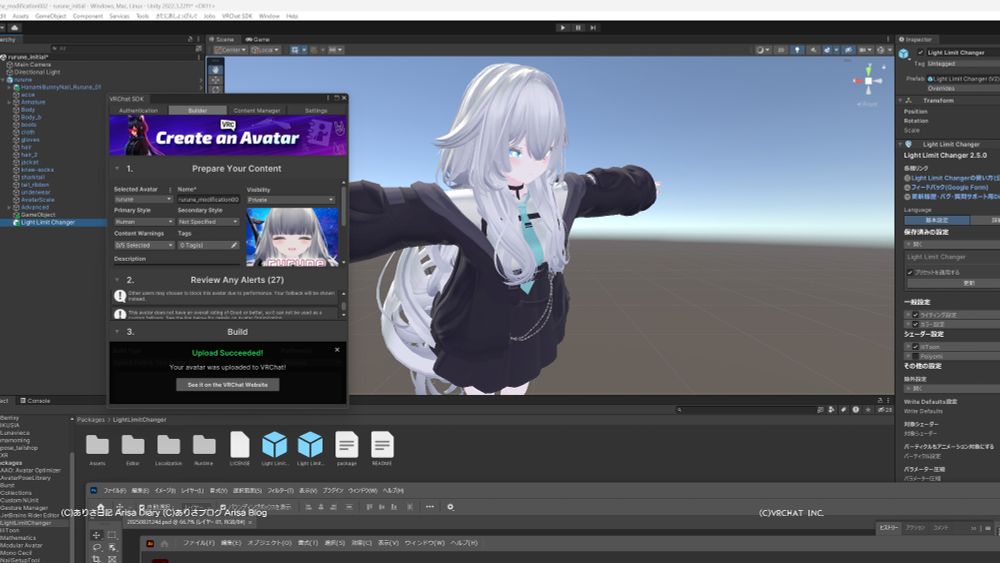Open the Component menu
Image resolution: width=1000 pixels, height=563 pixels.
88,16
